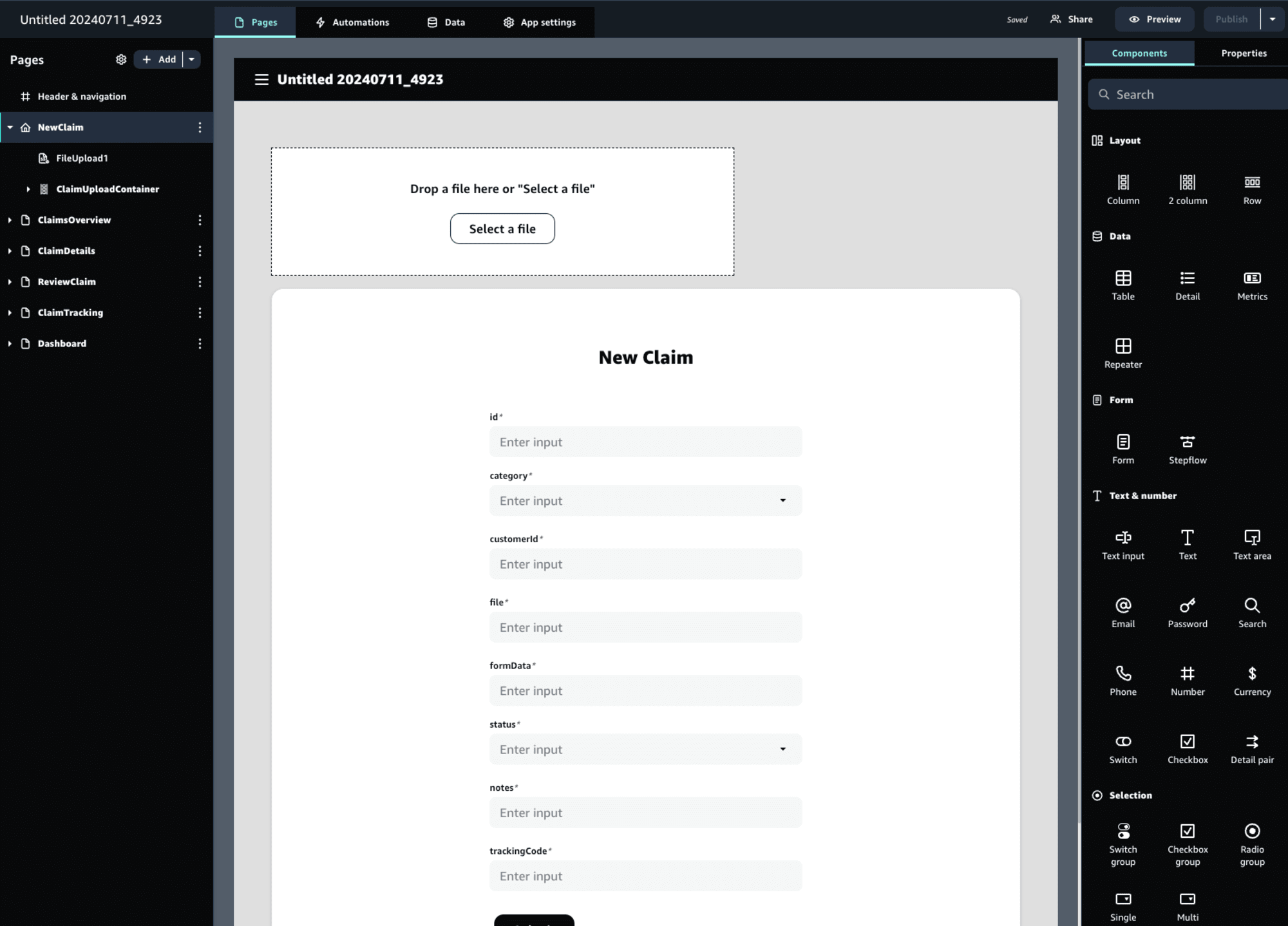Viewport: 1288px width, 926px height.
Task: Select the Row layout component
Action: pos(1252,189)
